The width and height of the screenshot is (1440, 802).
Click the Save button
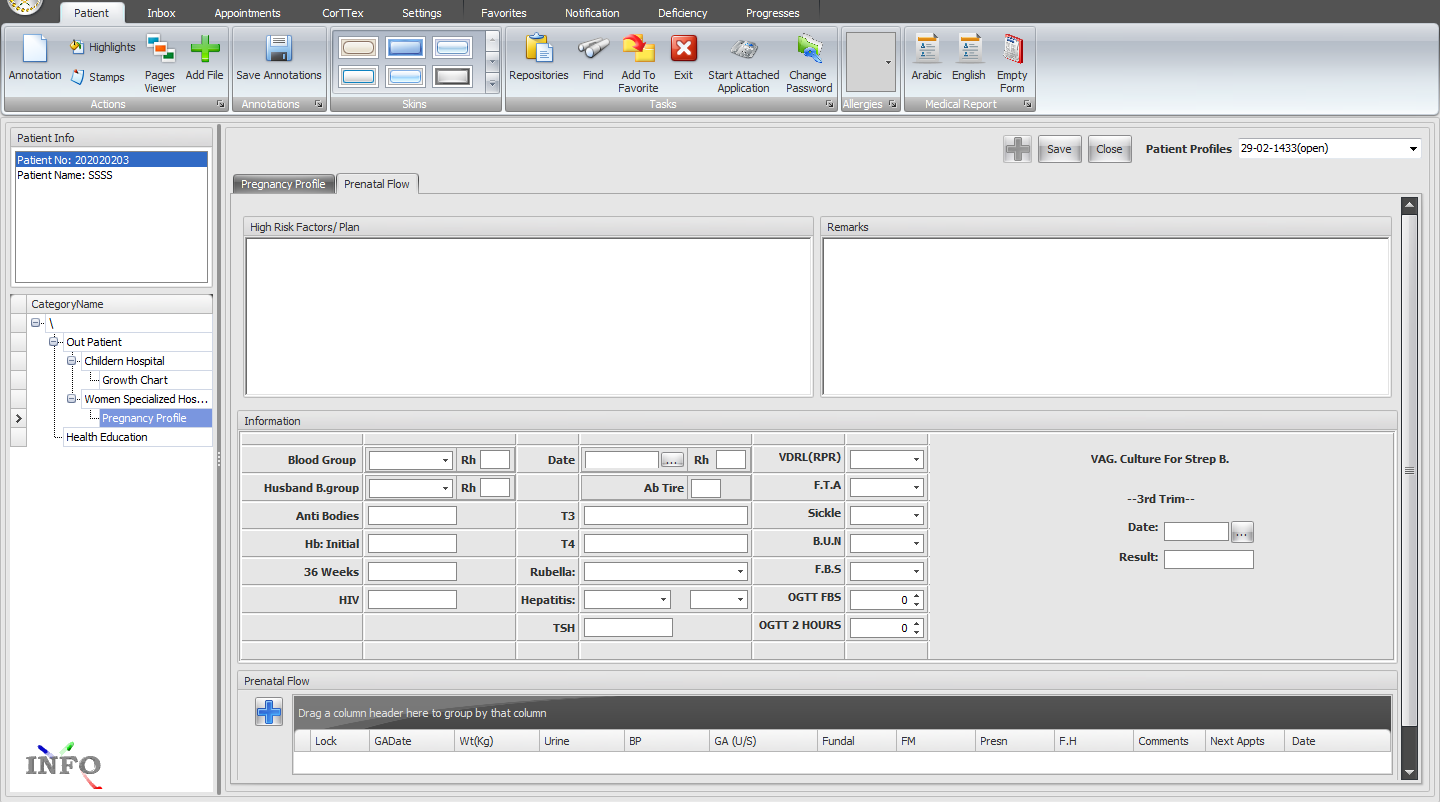[1059, 149]
